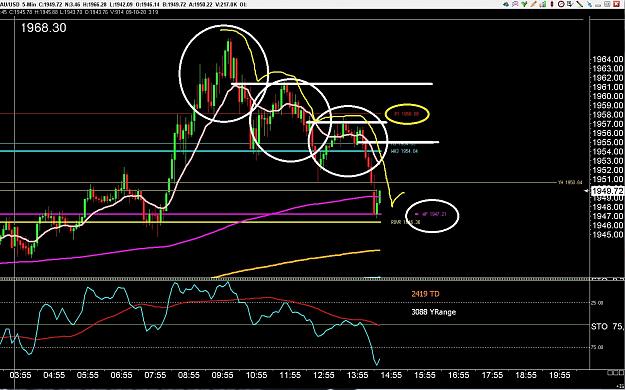The width and height of the screenshot is (625, 390).
Task: Click the 2419 TD label
Action: click(x=425, y=294)
